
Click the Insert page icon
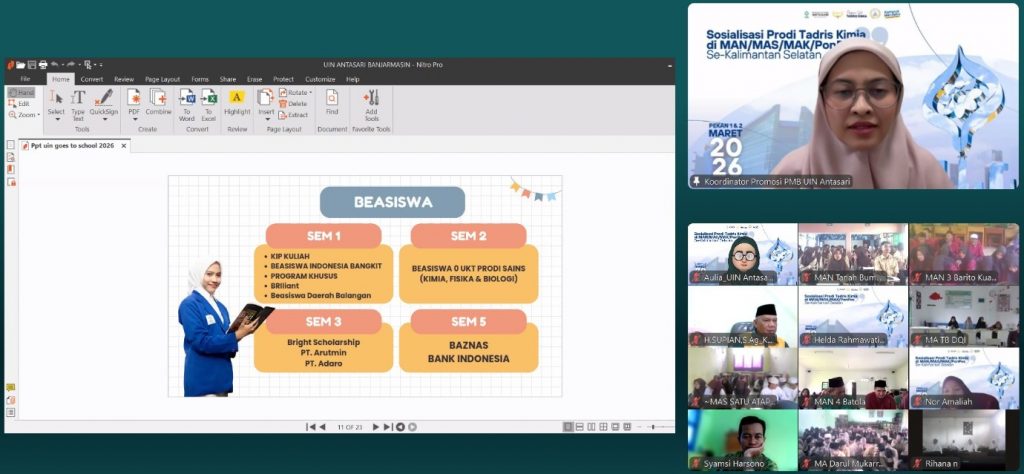click(x=266, y=97)
